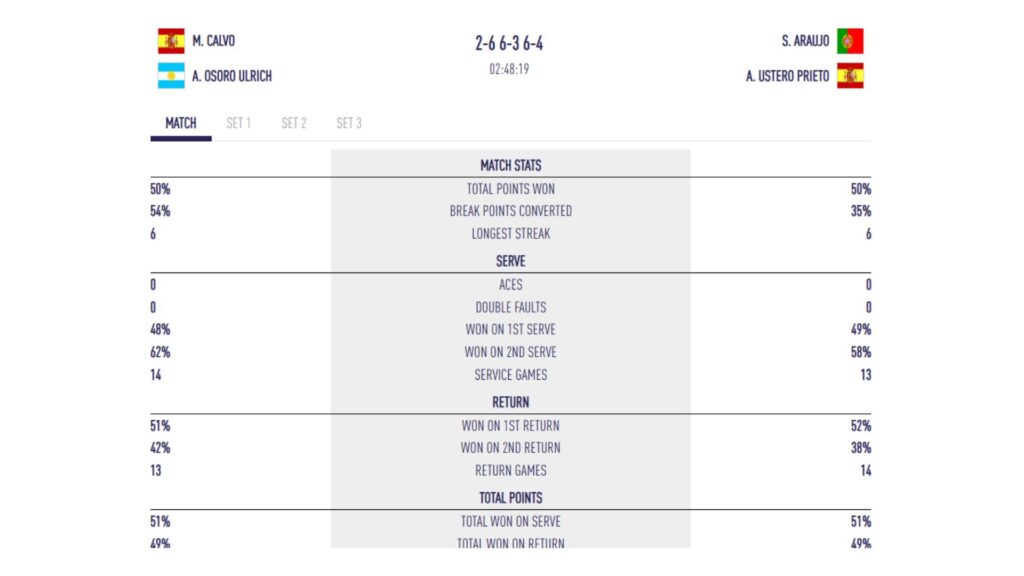Viewport: 1024px width, 576px height.
Task: Click player name A. Osoro Ulrich
Action: pos(232,76)
